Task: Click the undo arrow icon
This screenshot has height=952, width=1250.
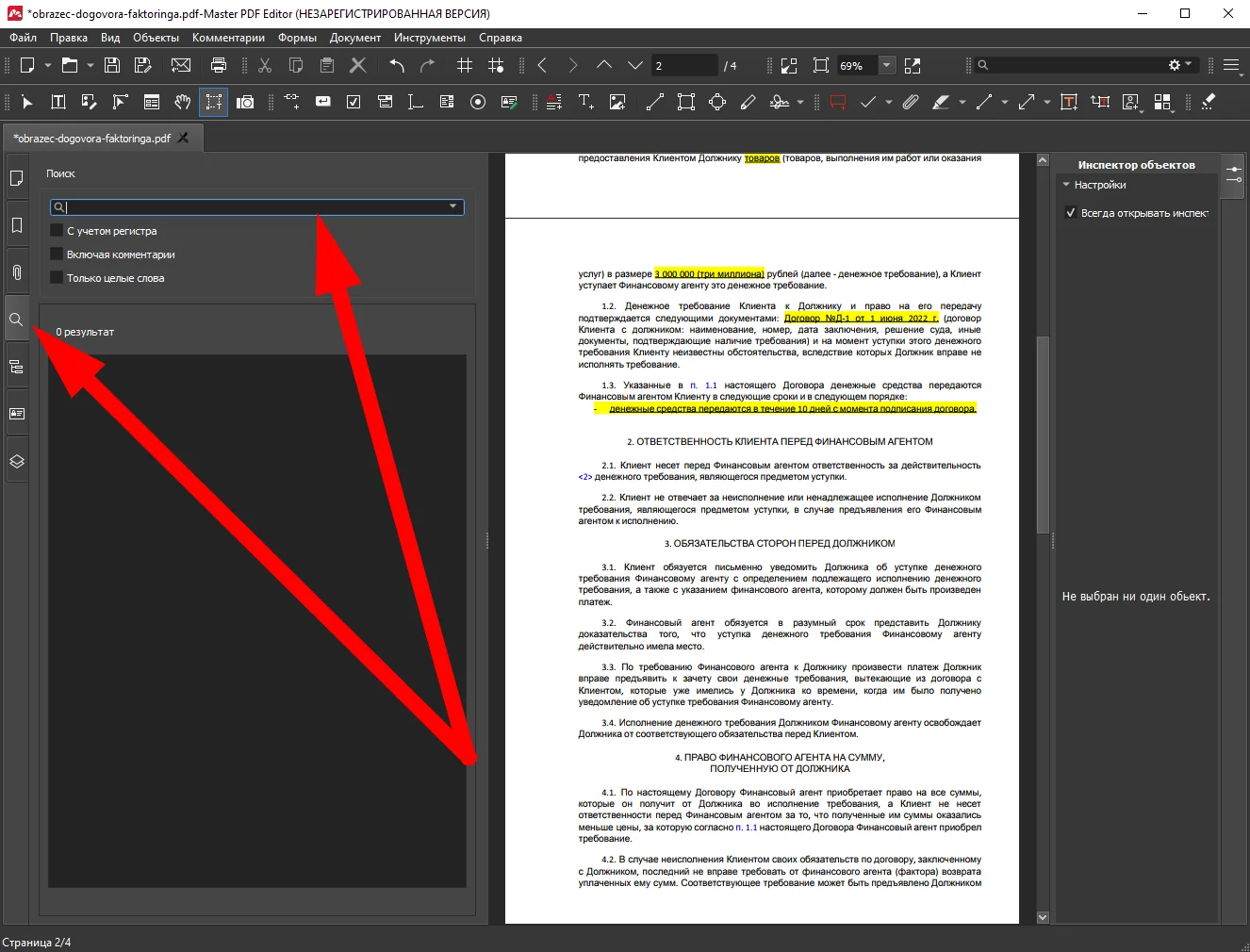Action: (x=397, y=65)
